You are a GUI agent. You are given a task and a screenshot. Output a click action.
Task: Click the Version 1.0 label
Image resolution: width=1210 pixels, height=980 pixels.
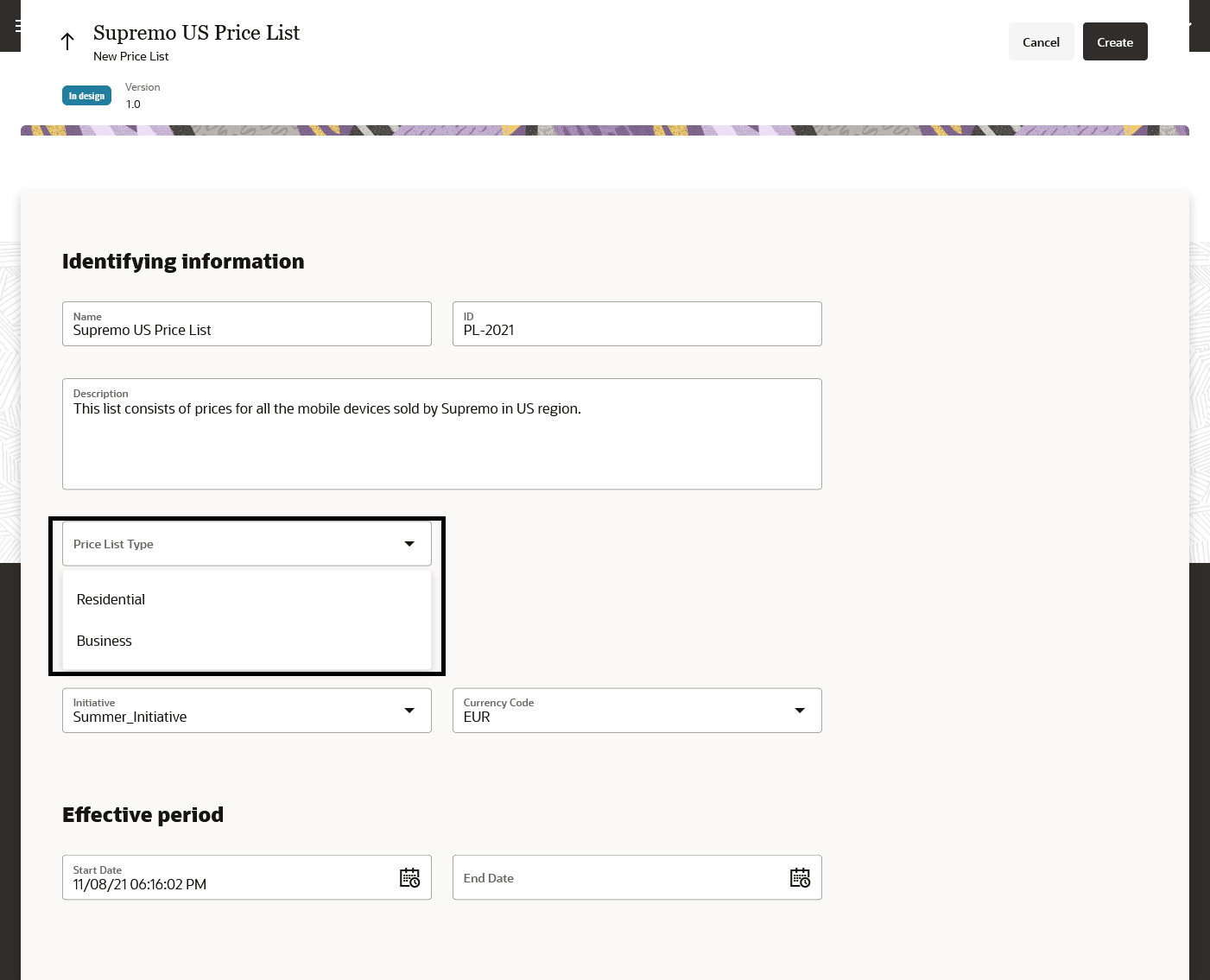click(142, 95)
